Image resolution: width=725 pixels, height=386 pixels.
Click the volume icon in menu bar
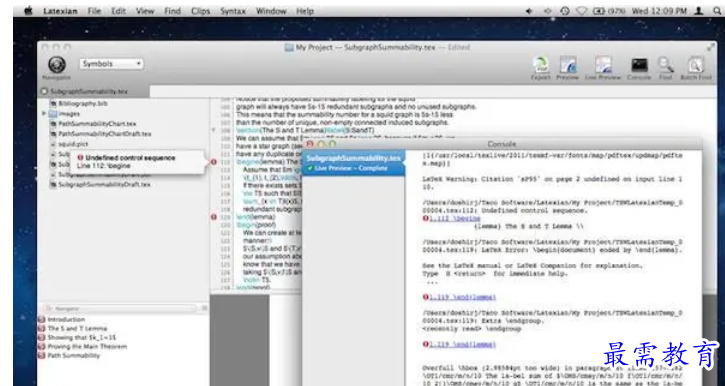coord(529,11)
